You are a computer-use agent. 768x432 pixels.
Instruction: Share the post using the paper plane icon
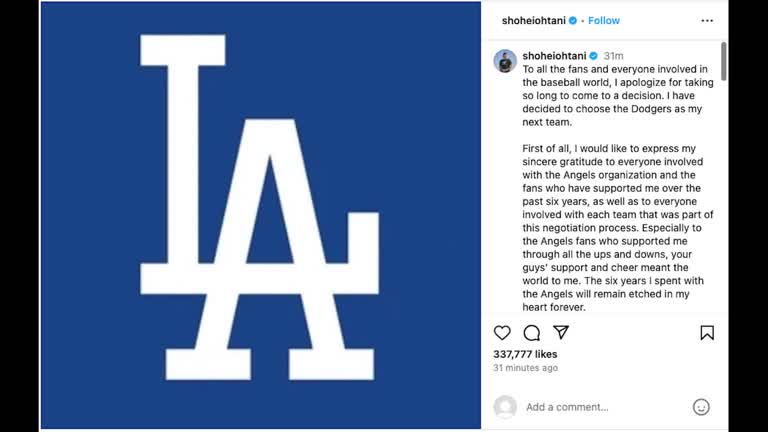coord(561,332)
